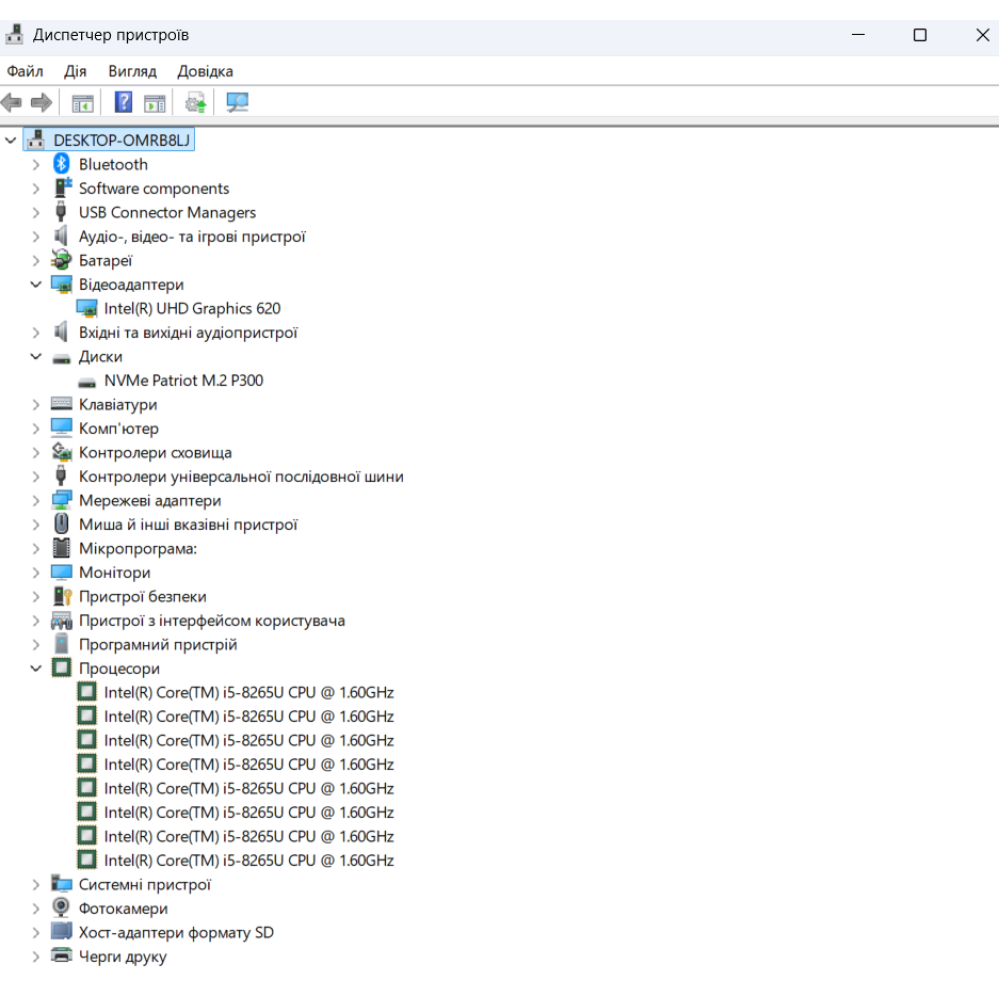Click the blue Help question mark icon
The image size is (1000, 1000).
click(x=123, y=102)
